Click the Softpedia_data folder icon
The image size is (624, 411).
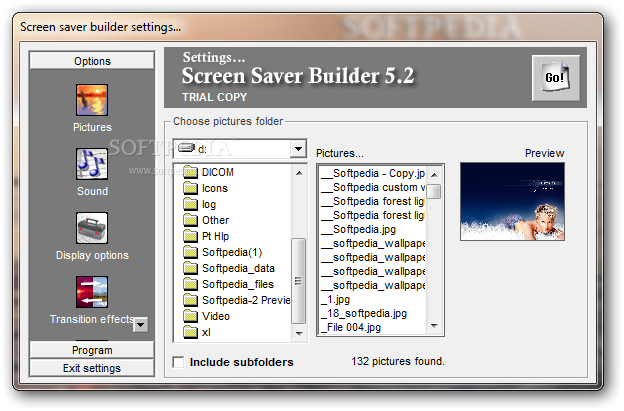[x=191, y=268]
